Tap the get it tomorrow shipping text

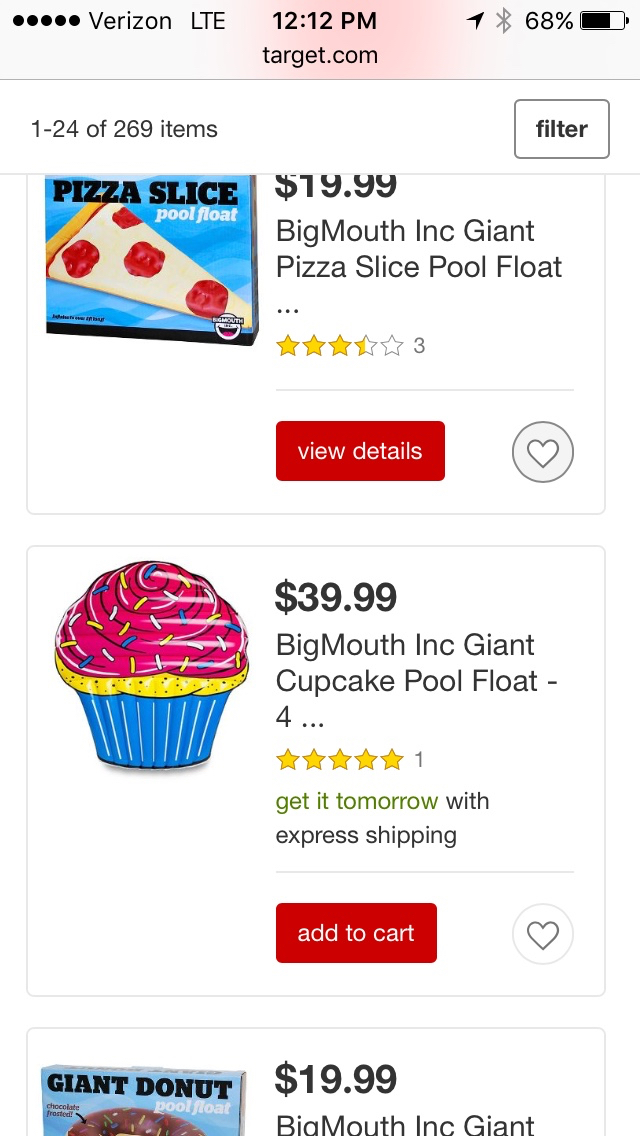pos(357,801)
